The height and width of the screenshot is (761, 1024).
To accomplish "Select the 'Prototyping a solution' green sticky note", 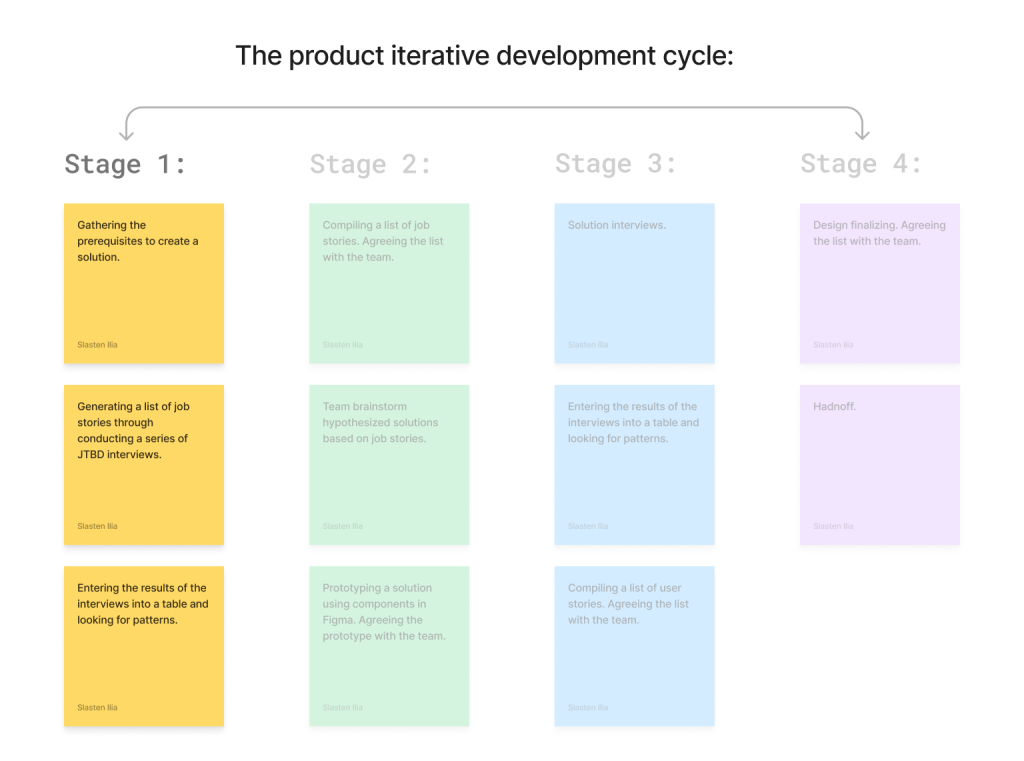I will coord(389,646).
